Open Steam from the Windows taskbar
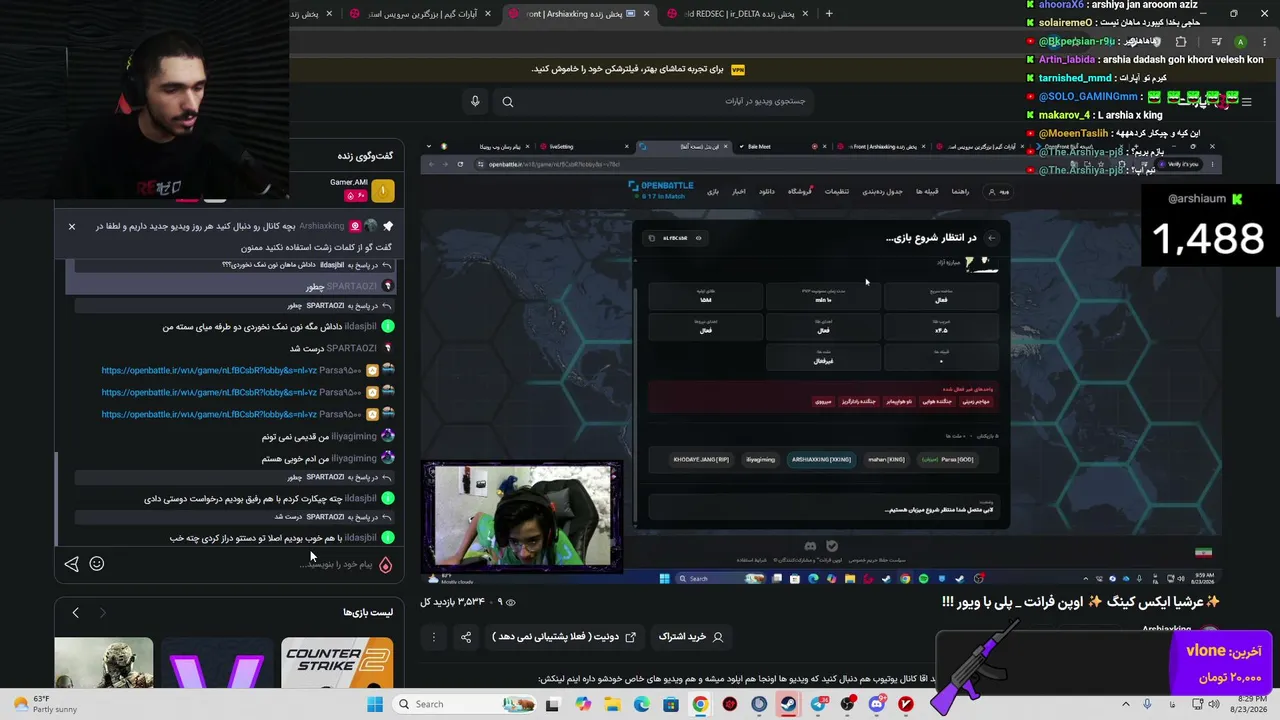This screenshot has height=720, width=1280. 789,704
